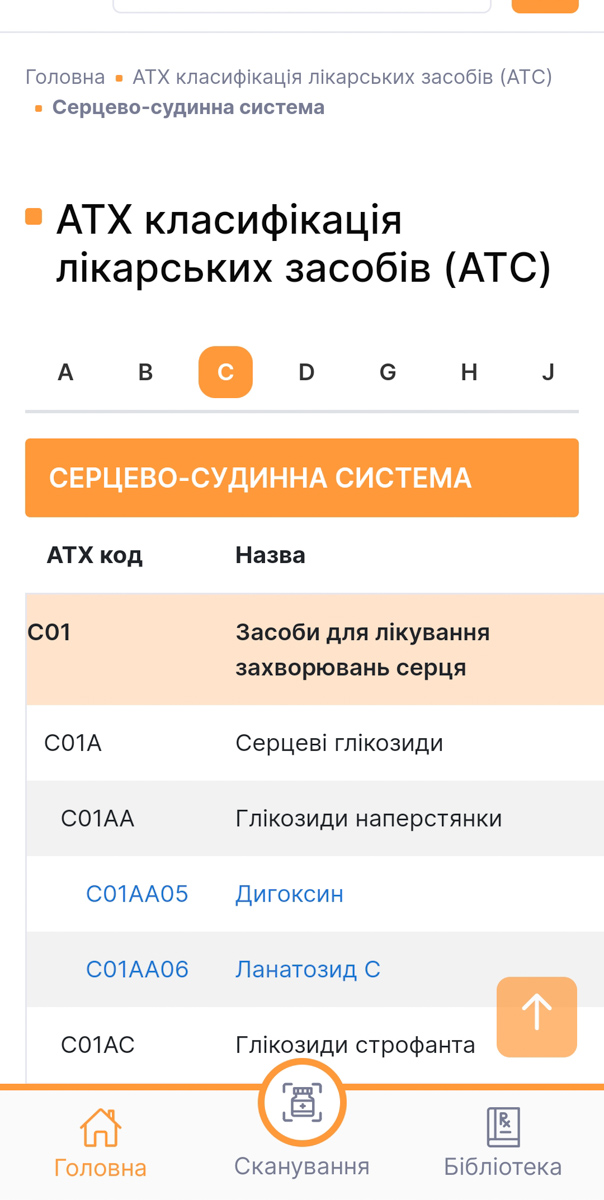Tap the scroll-to-top arrow button

pyautogui.click(x=537, y=1017)
